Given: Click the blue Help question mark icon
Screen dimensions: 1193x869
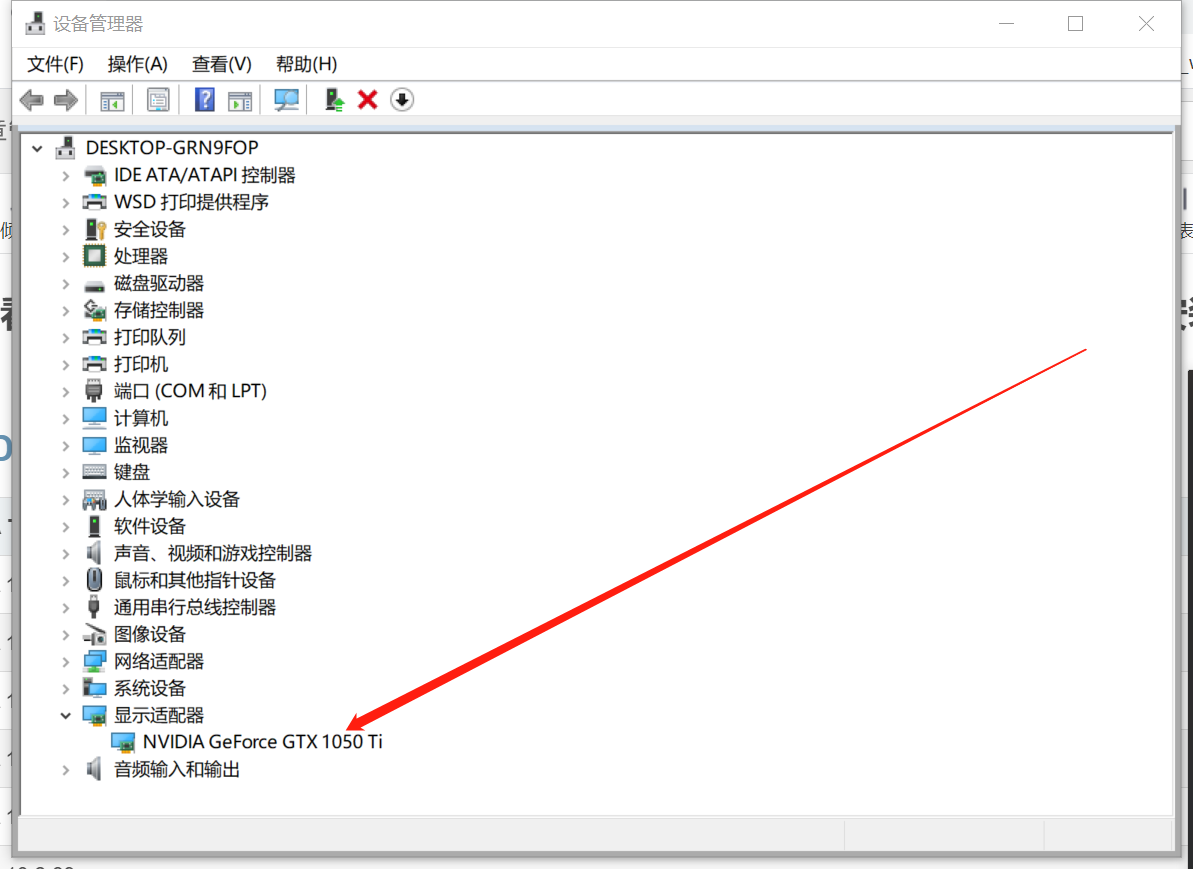Looking at the screenshot, I should point(205,100).
